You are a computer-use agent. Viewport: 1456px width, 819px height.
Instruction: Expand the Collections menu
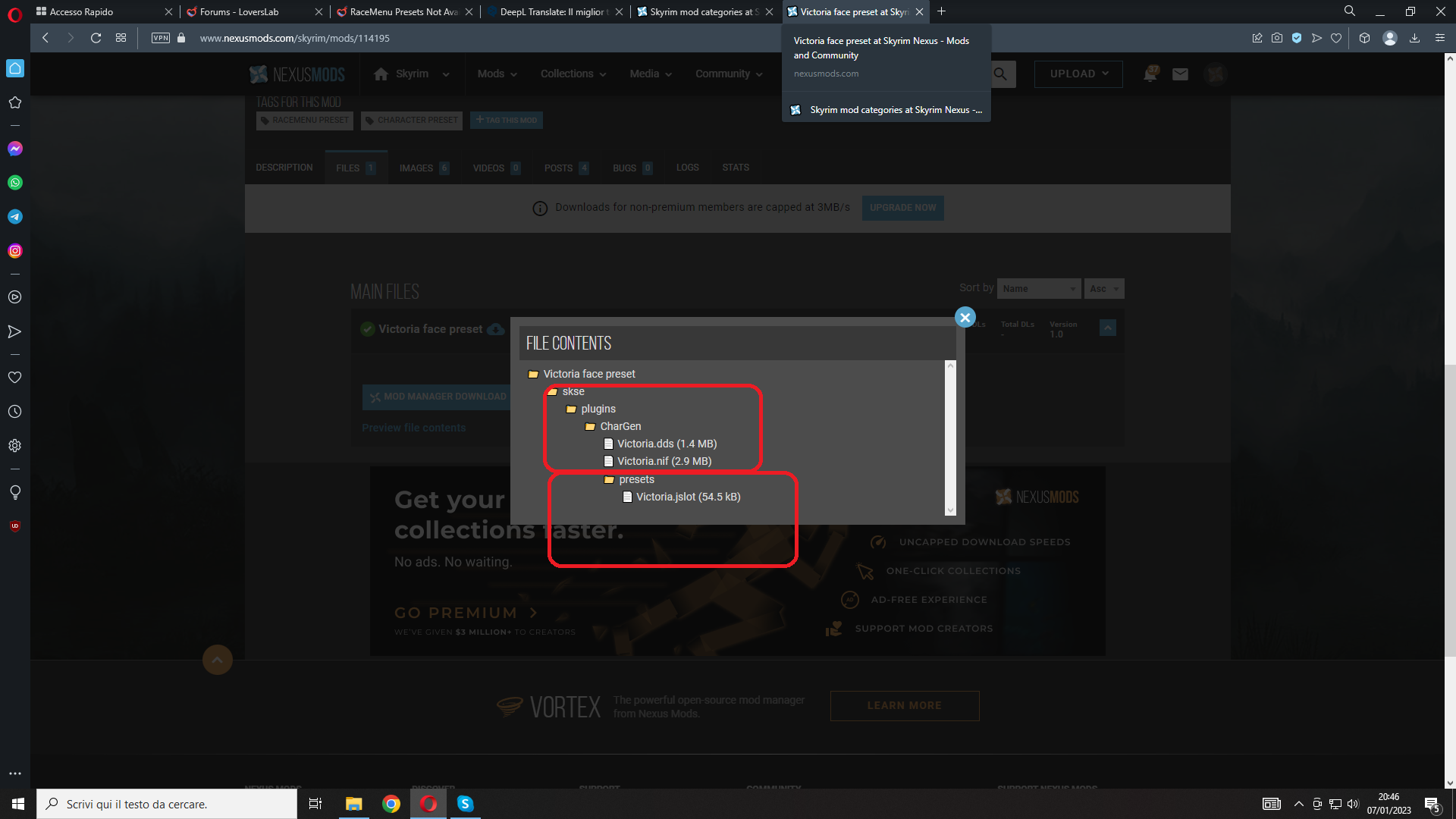[573, 74]
